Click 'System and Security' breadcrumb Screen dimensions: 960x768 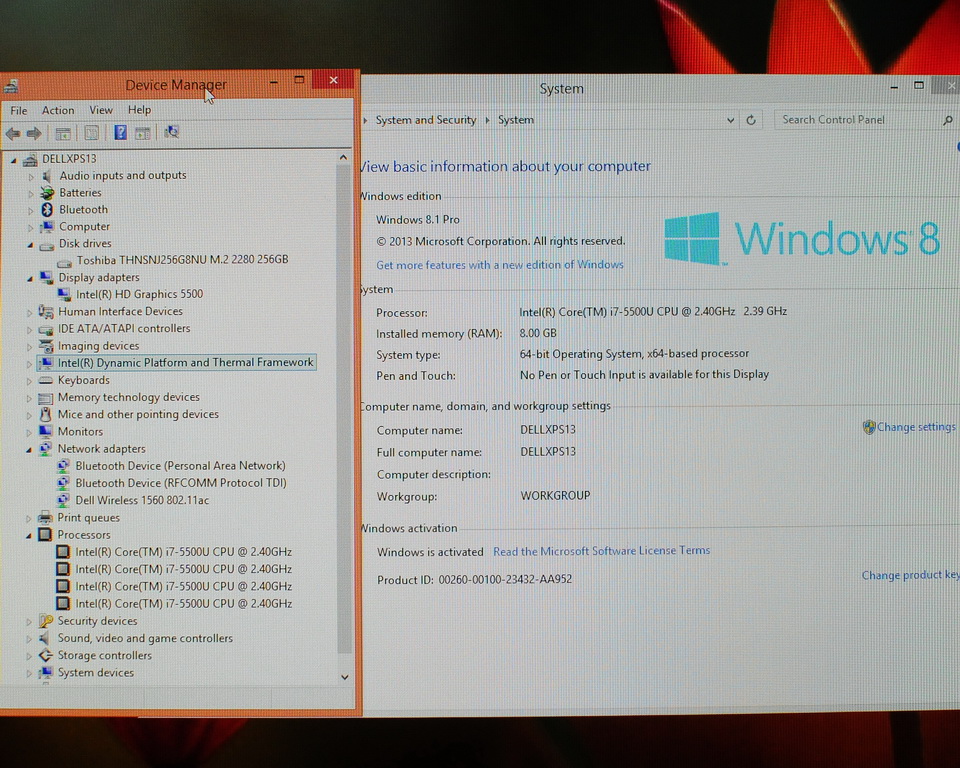pos(426,120)
